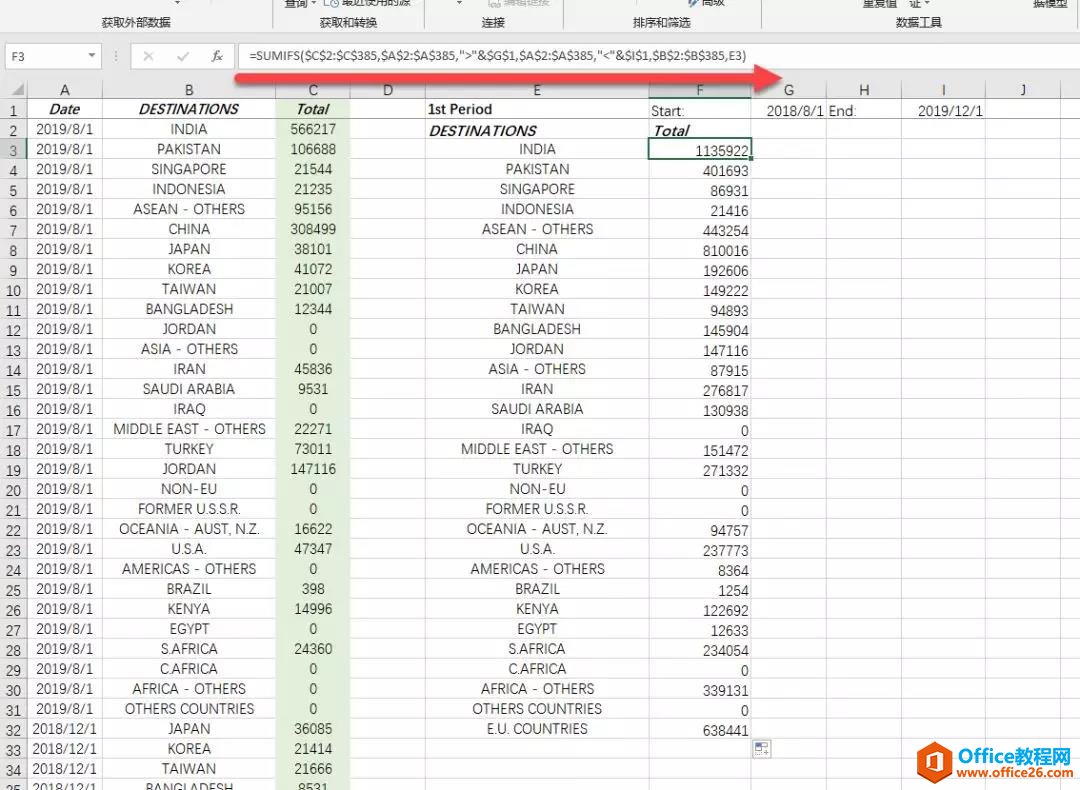
Task: Select the cell with value 638441
Action: (x=700, y=730)
